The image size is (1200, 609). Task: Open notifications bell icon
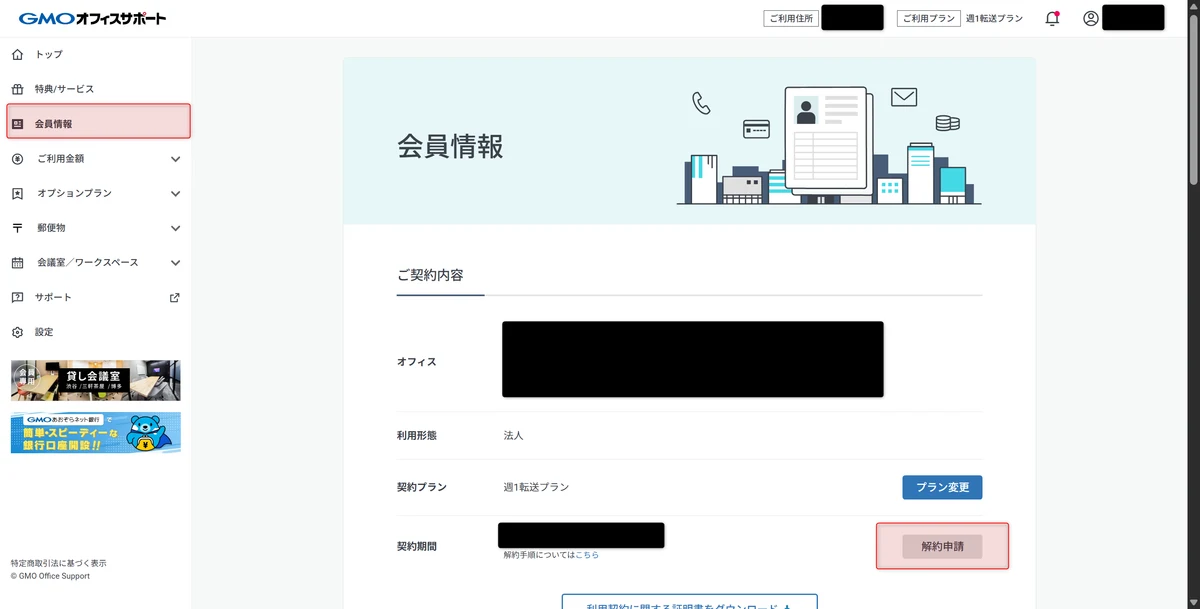point(1052,18)
